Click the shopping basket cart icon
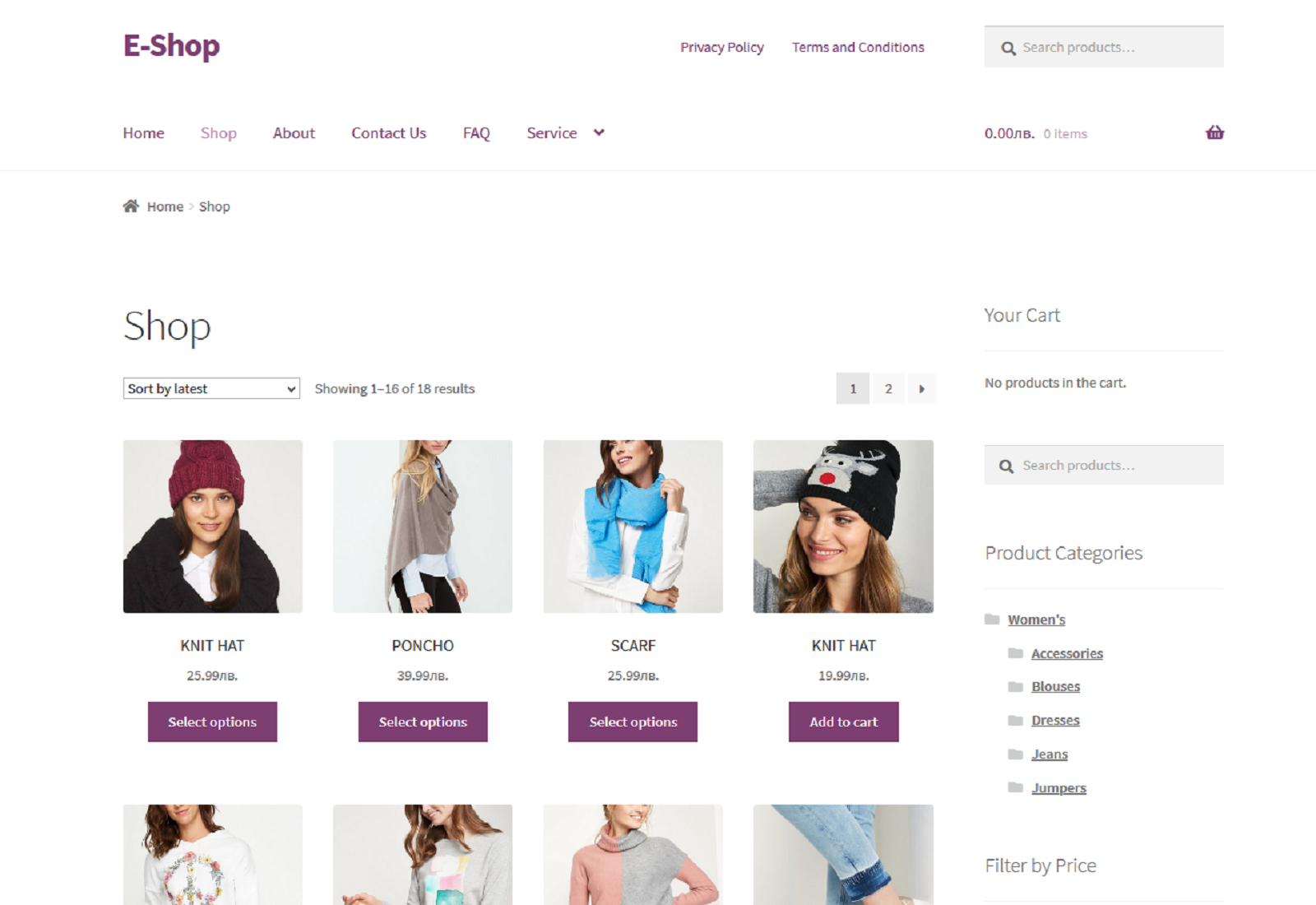This screenshot has height=905, width=1316. tap(1215, 132)
